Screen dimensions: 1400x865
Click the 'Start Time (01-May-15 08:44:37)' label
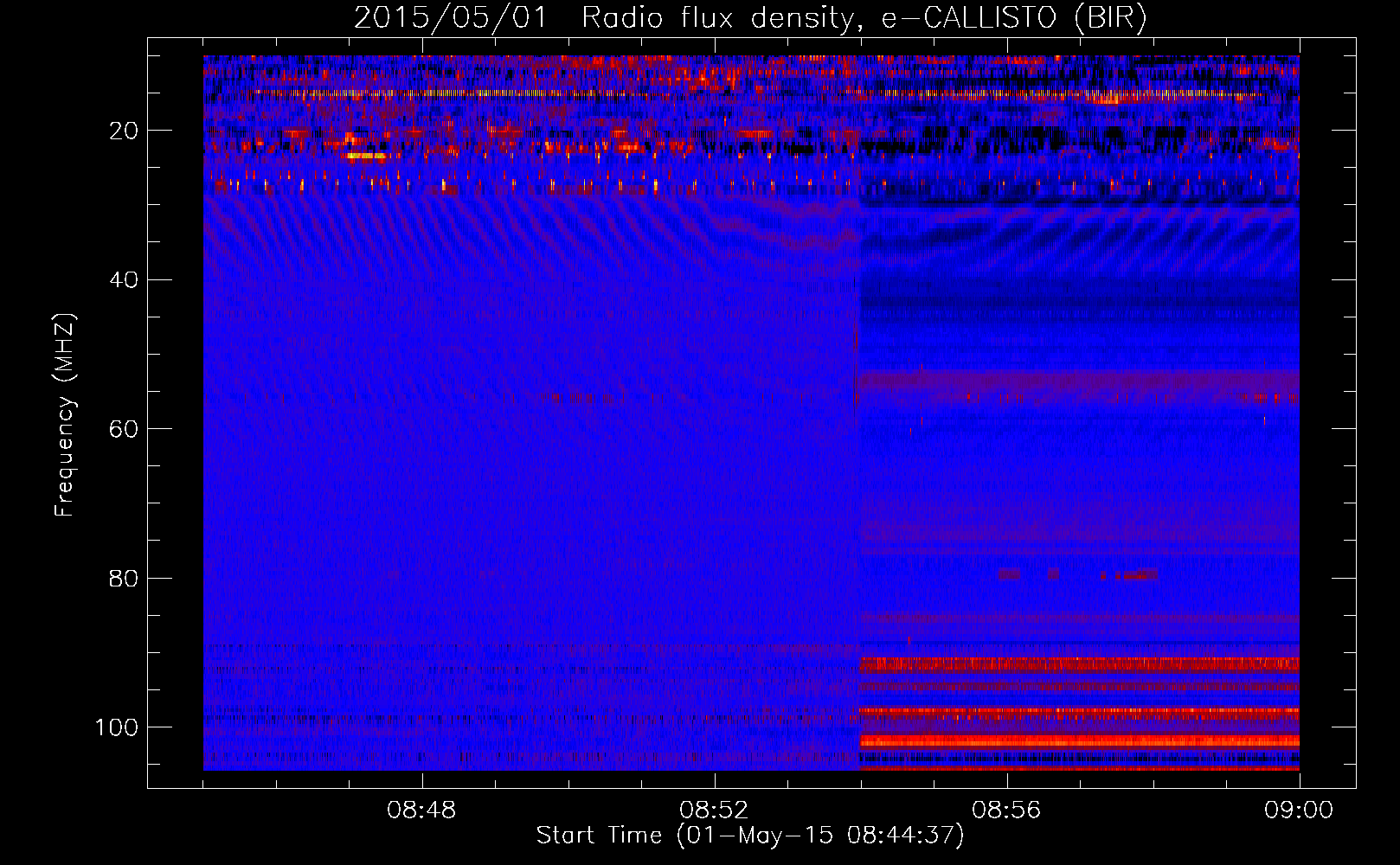point(749,836)
